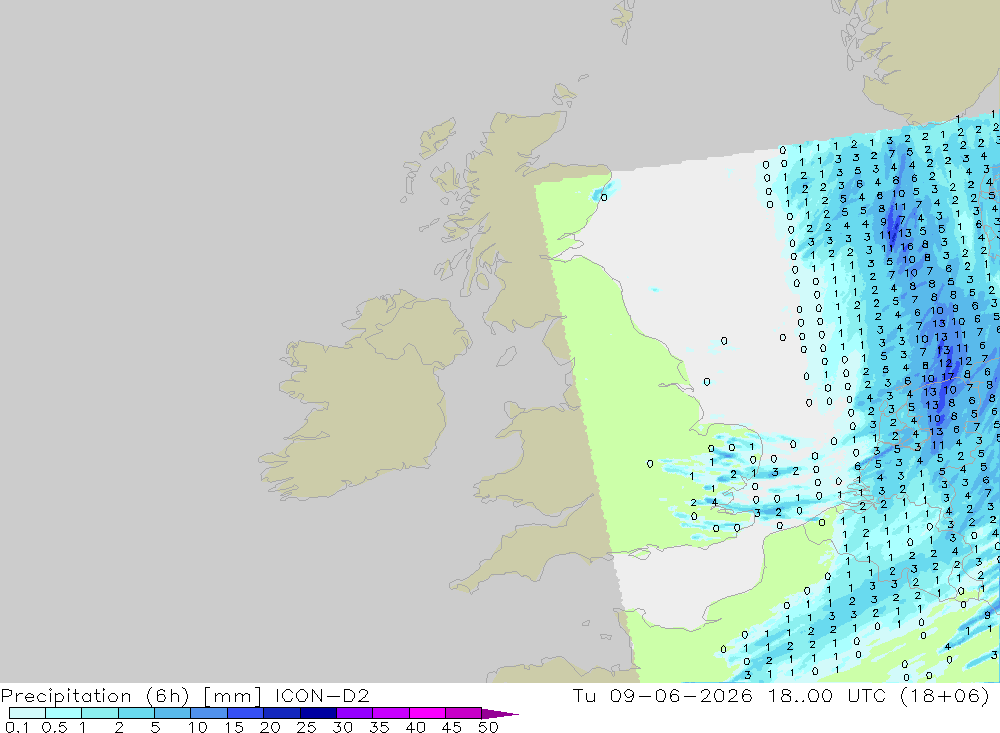Click the "ICON-D2" model name
Screen dimensions: 1000x733
coord(322,695)
